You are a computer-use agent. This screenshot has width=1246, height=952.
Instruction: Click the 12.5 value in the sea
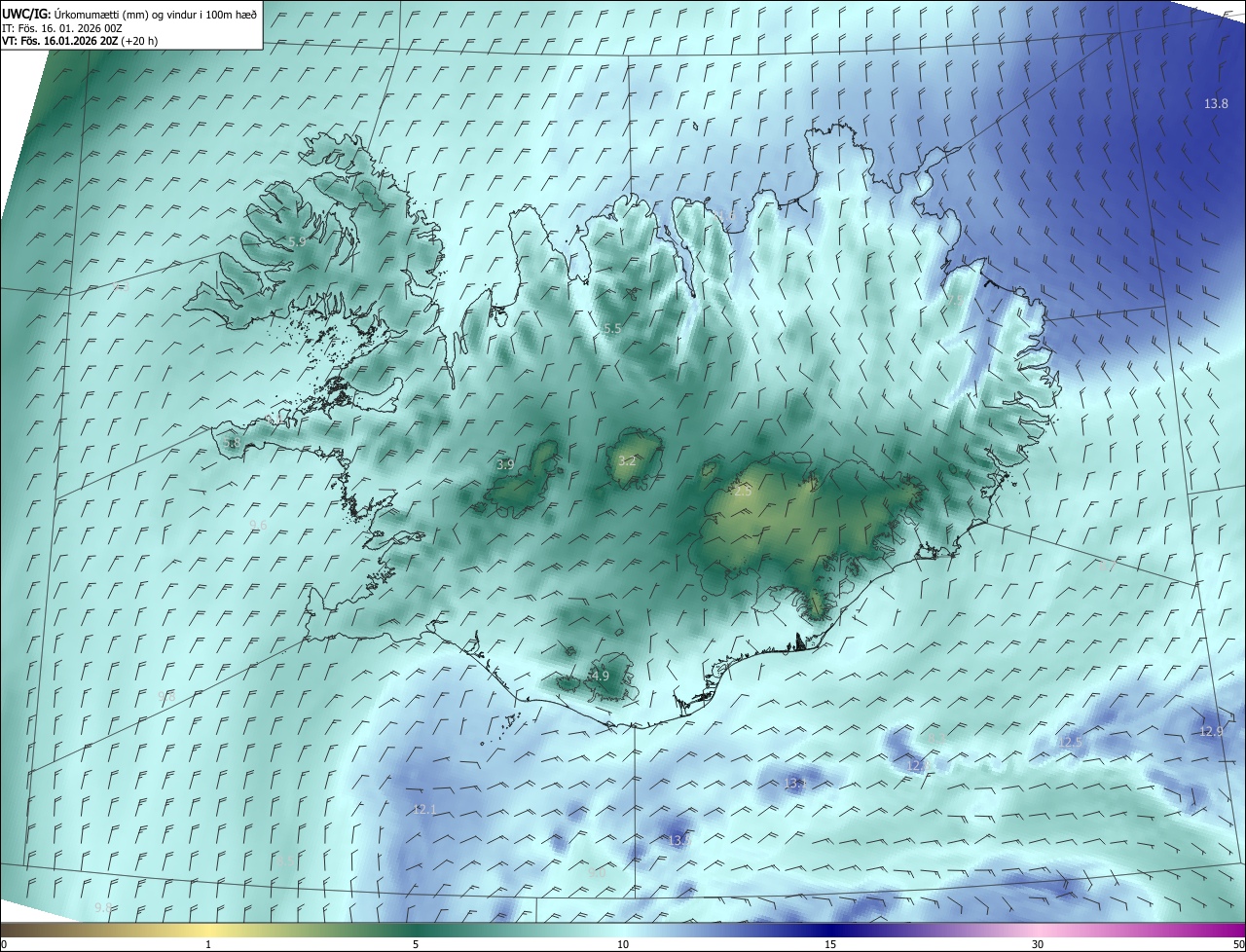coord(1070,742)
